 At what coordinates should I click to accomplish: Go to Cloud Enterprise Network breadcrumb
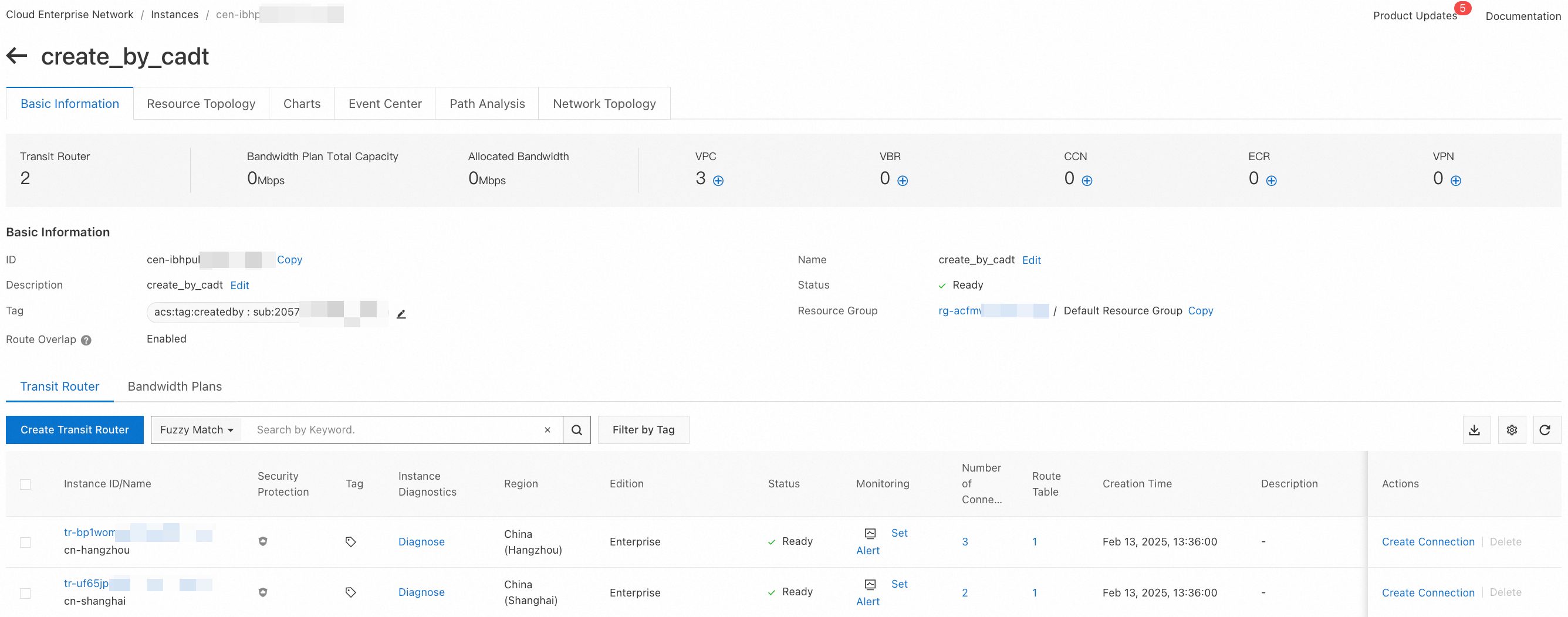point(69,15)
